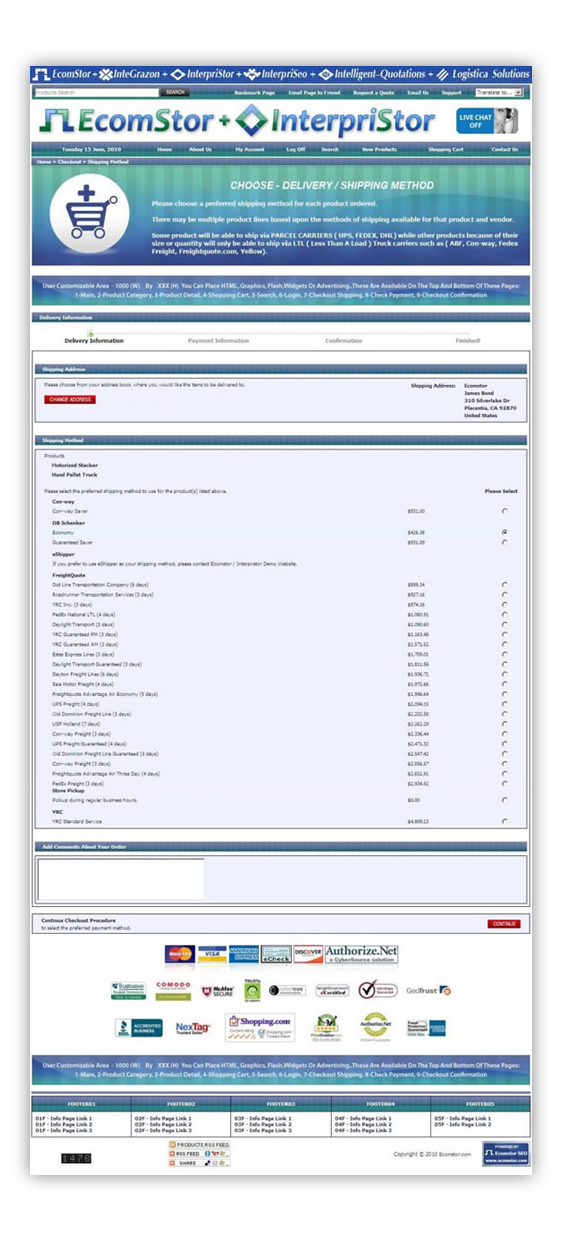Click the TRUSTe green seal
Screen dimensions: 562x1241
(252, 989)
